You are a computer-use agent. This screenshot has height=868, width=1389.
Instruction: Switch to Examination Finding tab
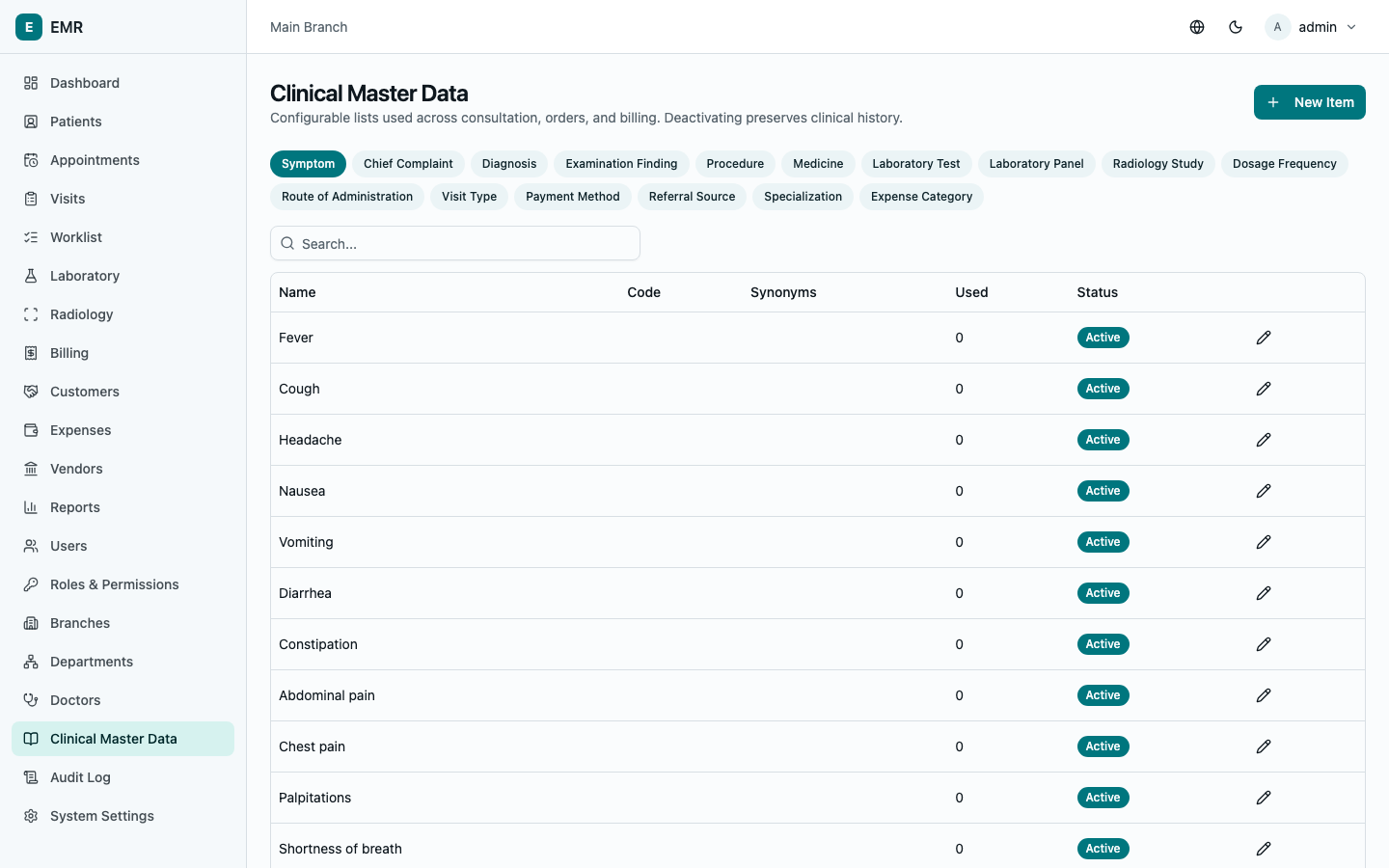coord(621,164)
